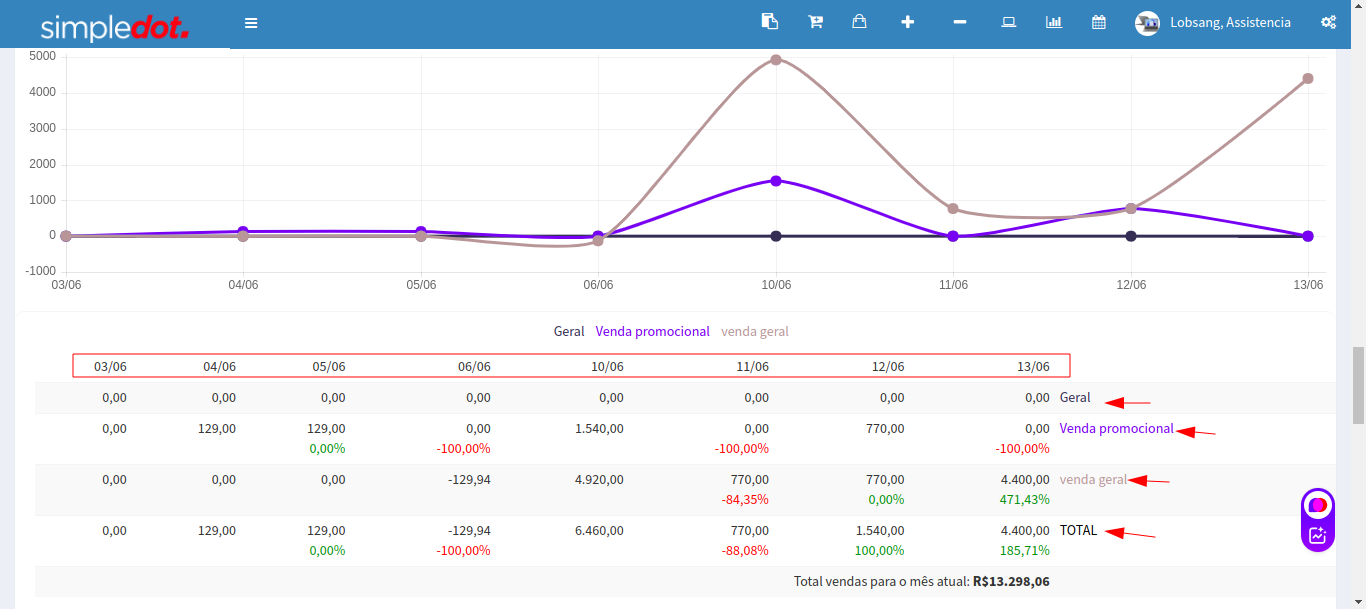Click the minus icon in top bar
This screenshot has width=1366, height=609.
pyautogui.click(x=960, y=22)
